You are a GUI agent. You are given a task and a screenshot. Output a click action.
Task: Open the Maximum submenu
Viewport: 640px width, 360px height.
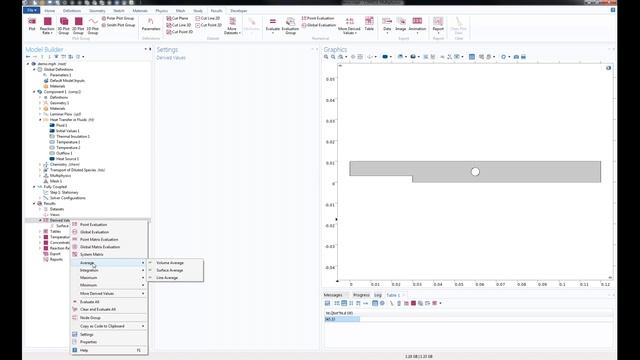pyautogui.click(x=109, y=278)
